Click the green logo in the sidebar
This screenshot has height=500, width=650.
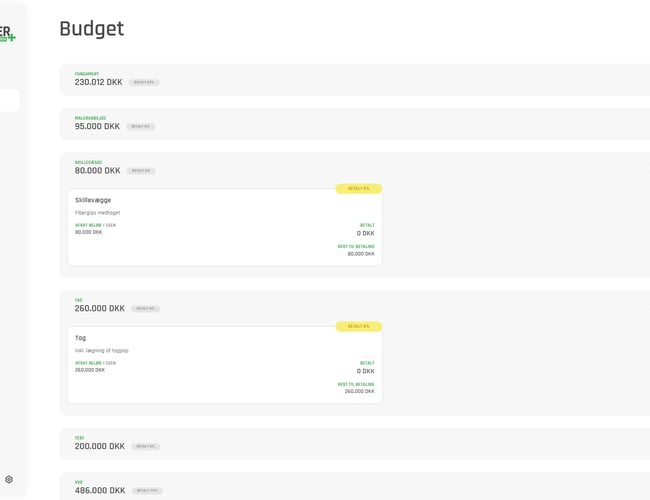pos(7,35)
